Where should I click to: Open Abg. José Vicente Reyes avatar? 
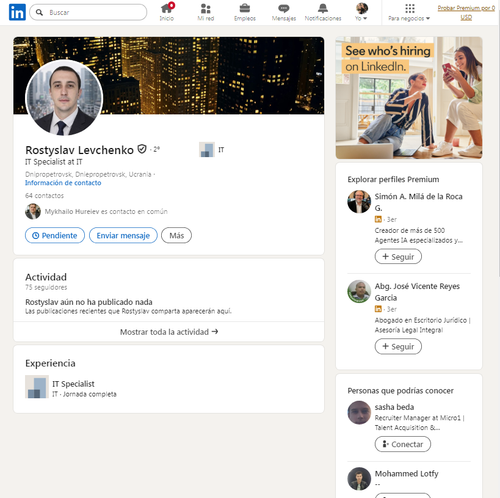point(359,291)
